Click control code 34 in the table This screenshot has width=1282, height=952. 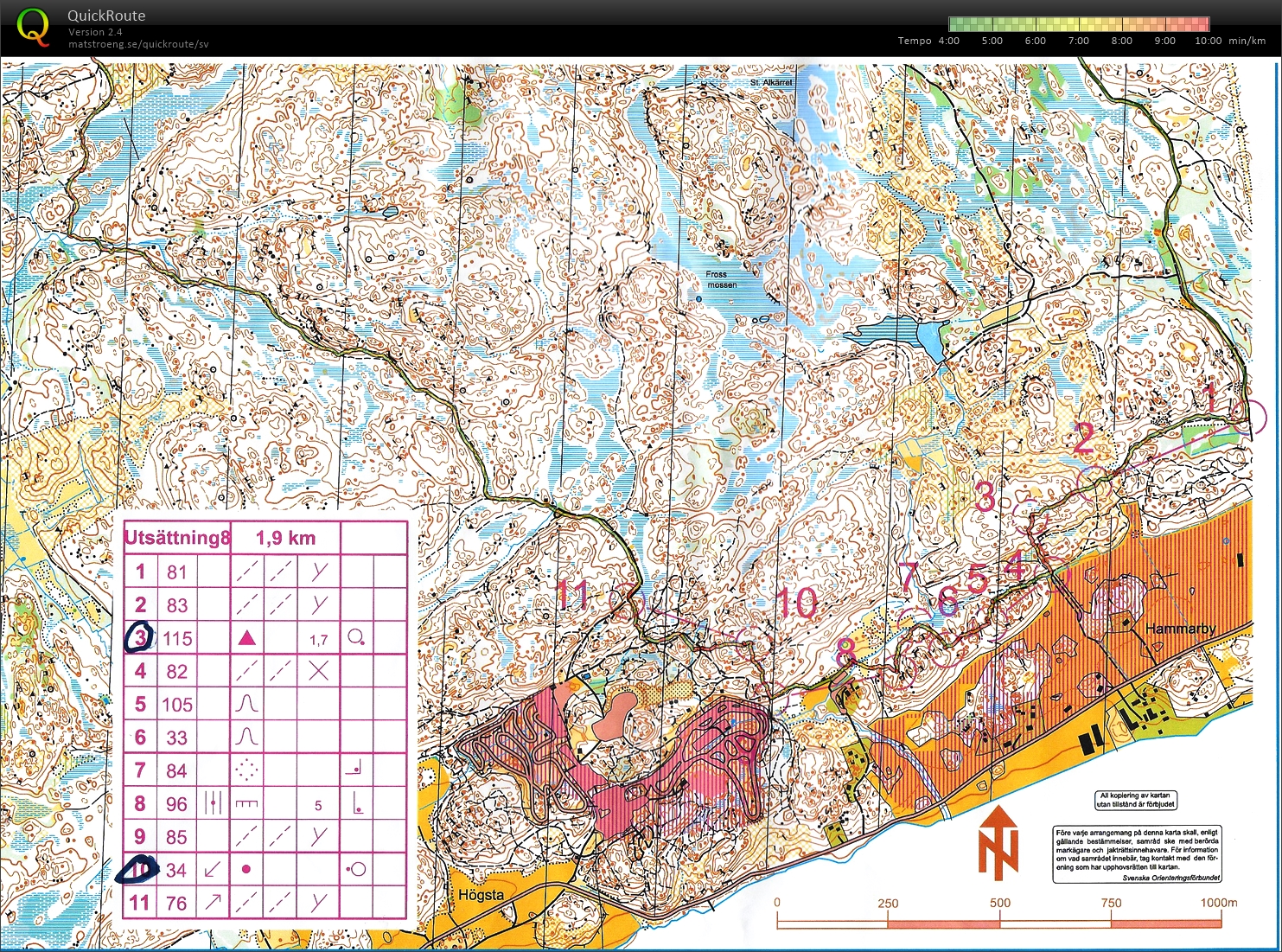point(176,870)
